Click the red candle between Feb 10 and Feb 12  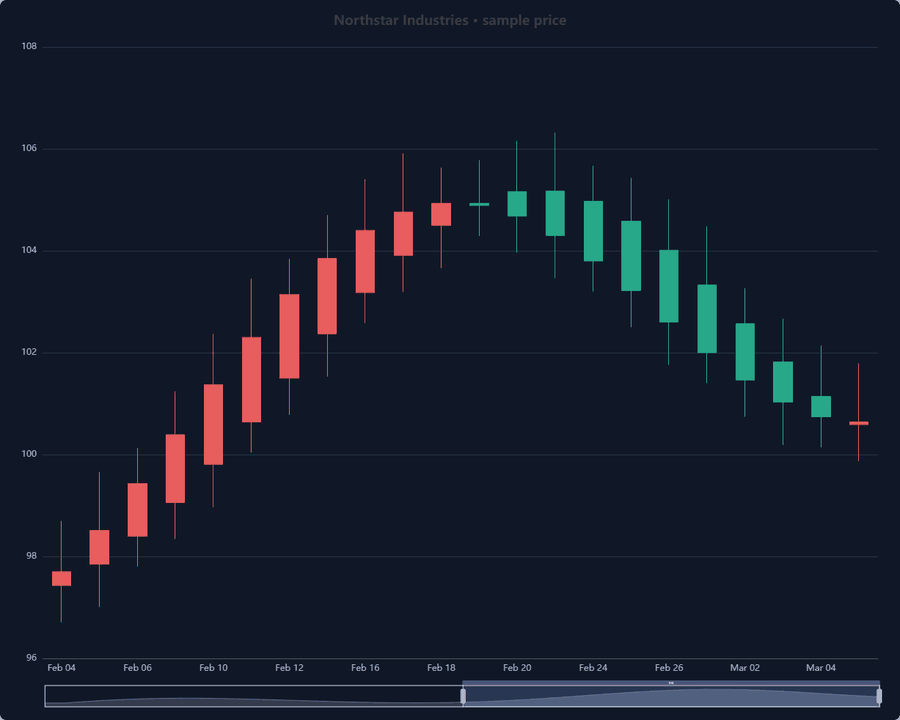coord(251,380)
